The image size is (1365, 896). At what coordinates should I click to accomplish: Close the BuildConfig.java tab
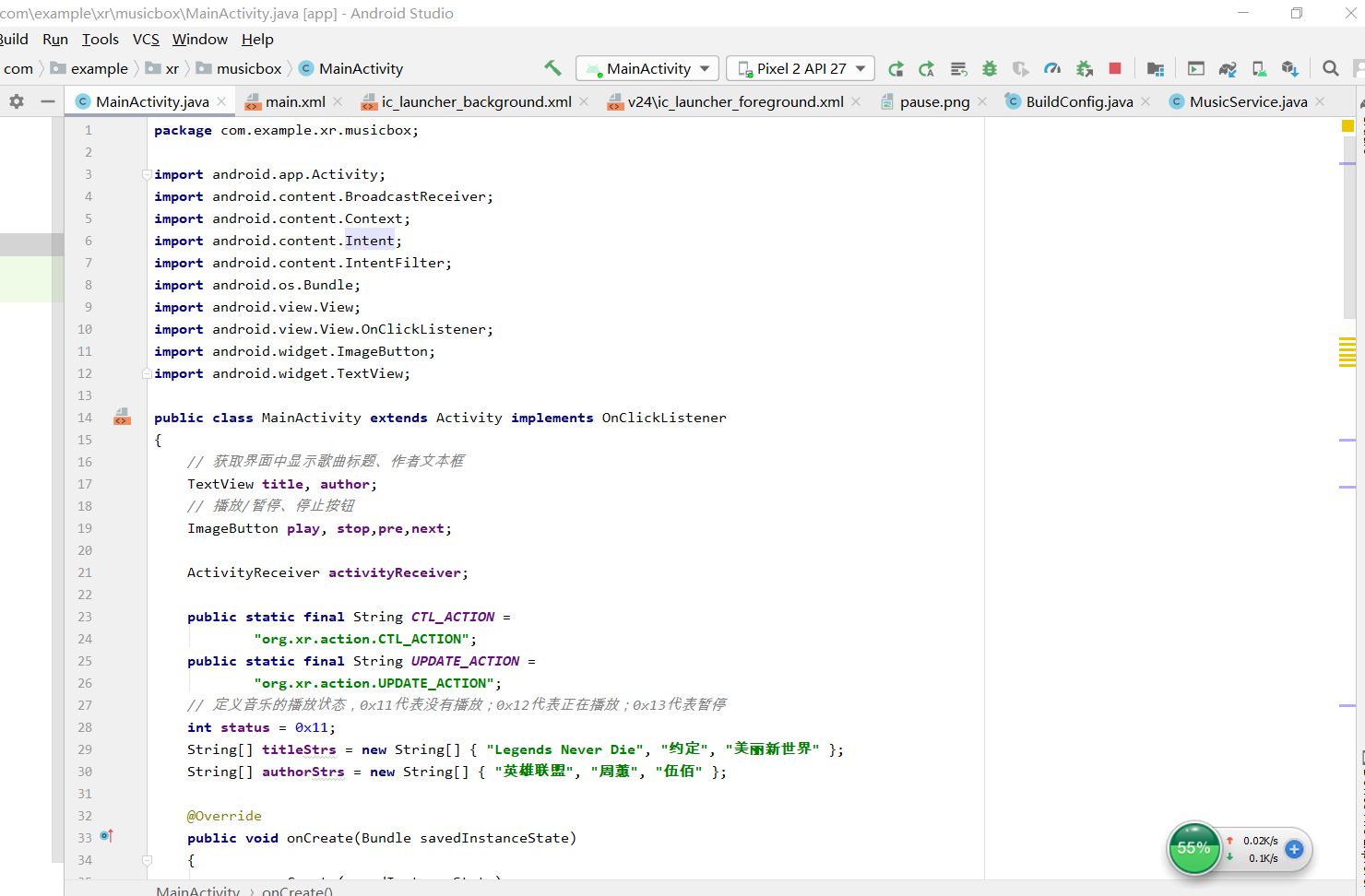[1145, 101]
